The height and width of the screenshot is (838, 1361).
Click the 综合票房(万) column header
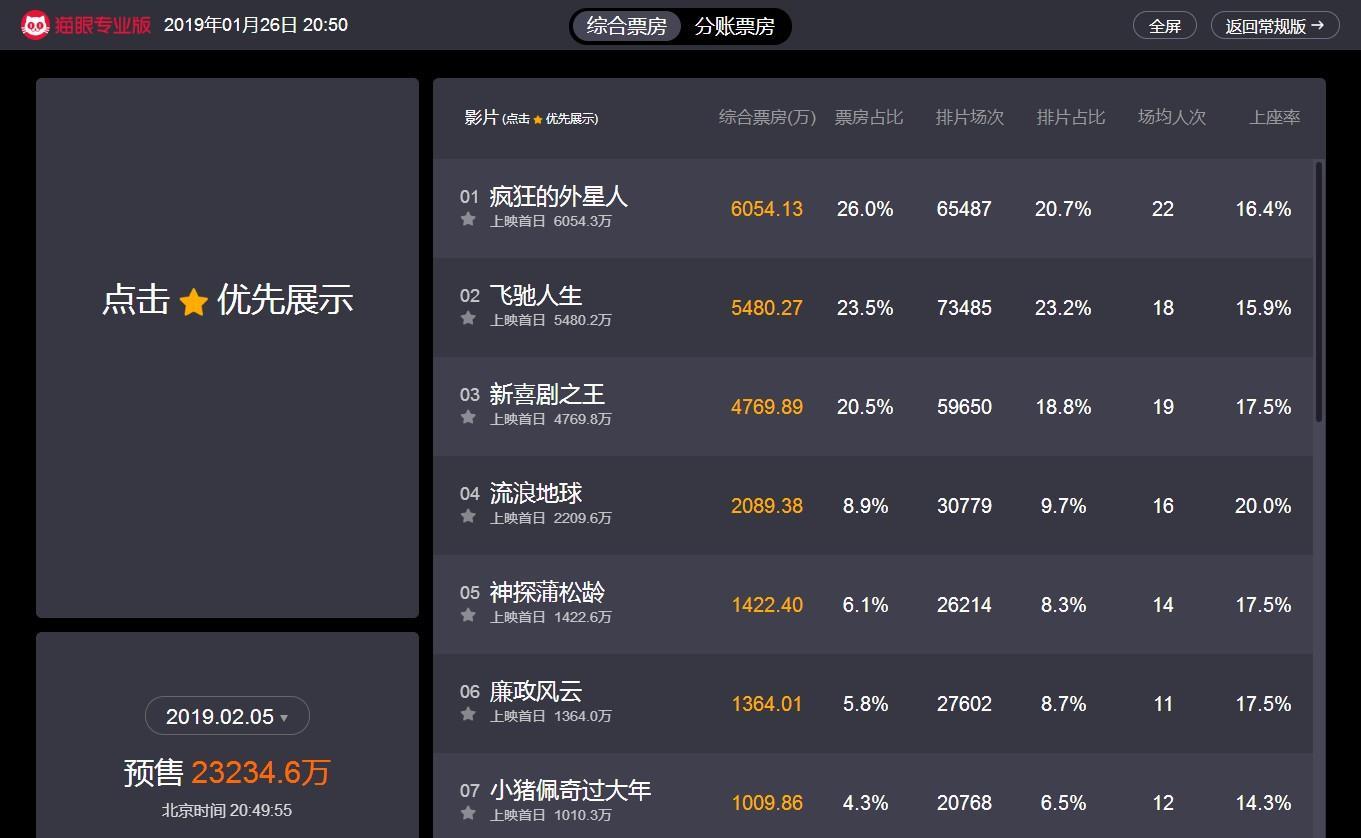766,117
